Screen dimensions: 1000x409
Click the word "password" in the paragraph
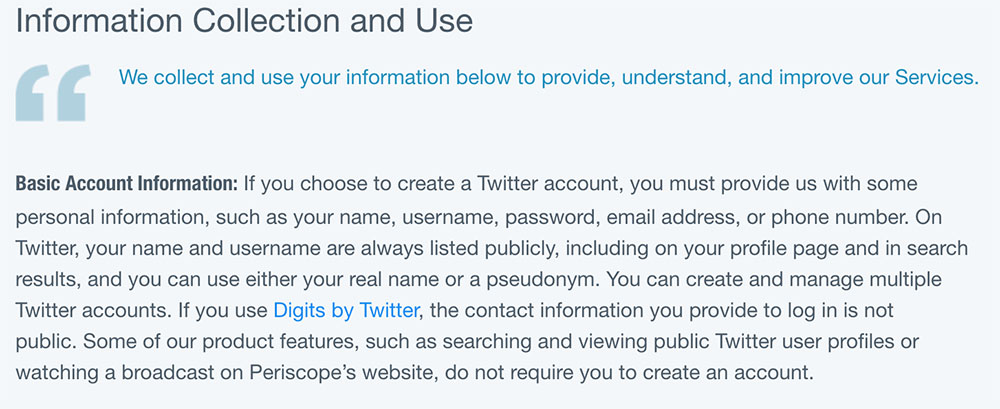[552, 218]
